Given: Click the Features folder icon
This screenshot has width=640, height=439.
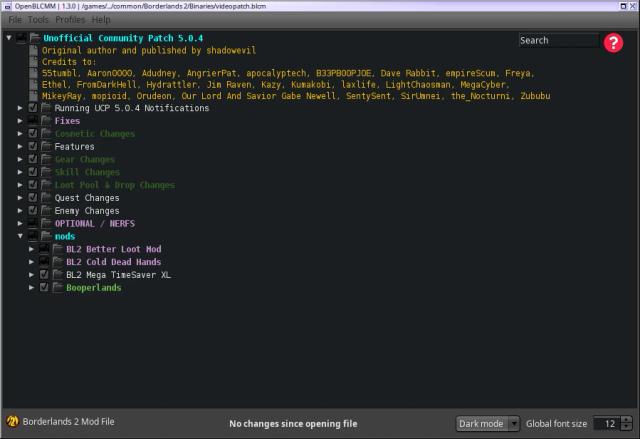Looking at the screenshot, I should click(46, 147).
